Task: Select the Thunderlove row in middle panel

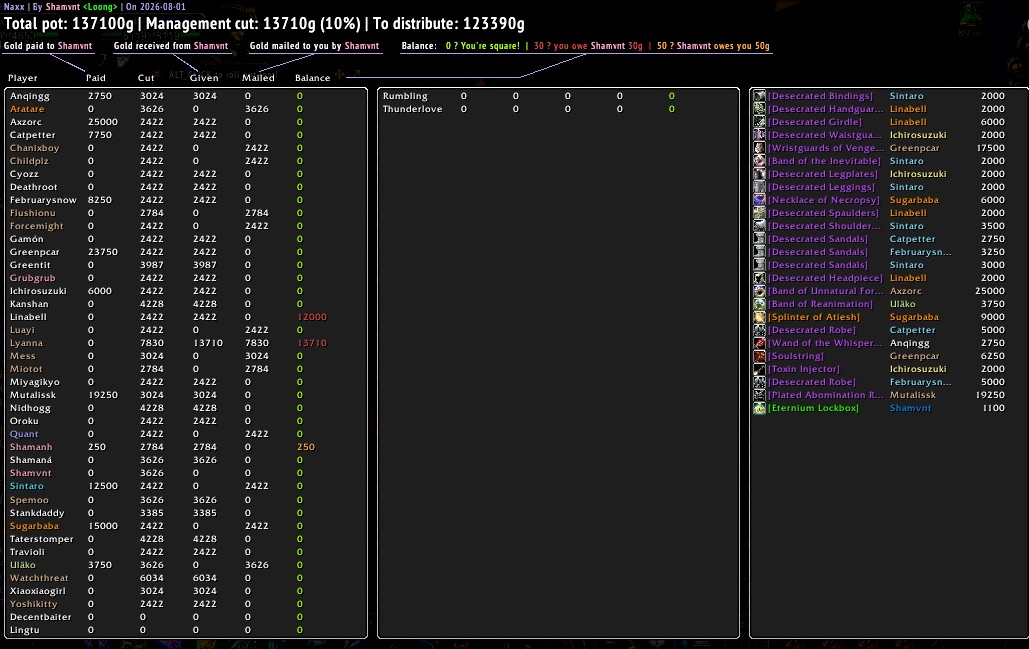Action: click(558, 109)
